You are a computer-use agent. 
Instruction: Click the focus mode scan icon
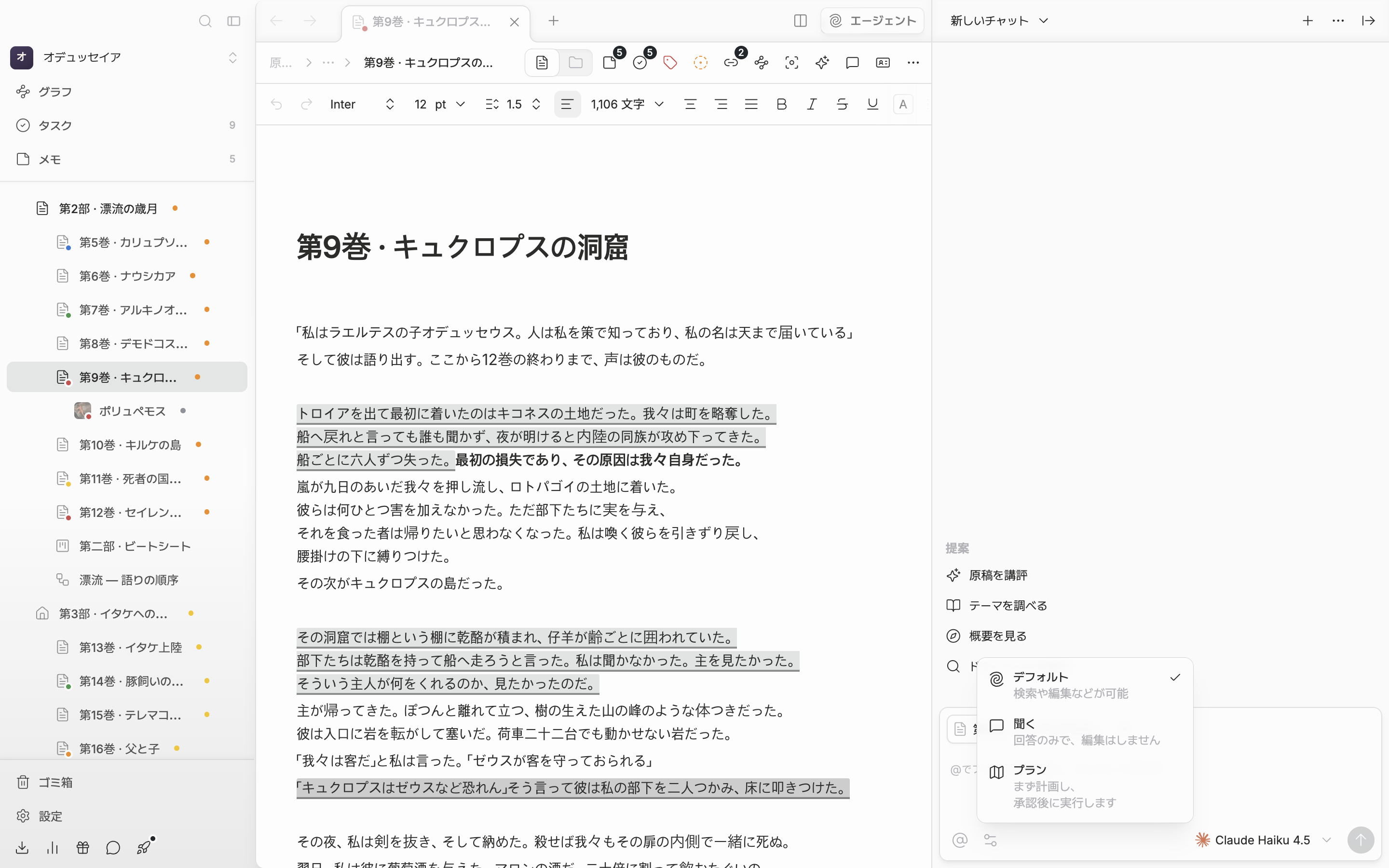pyautogui.click(x=791, y=63)
